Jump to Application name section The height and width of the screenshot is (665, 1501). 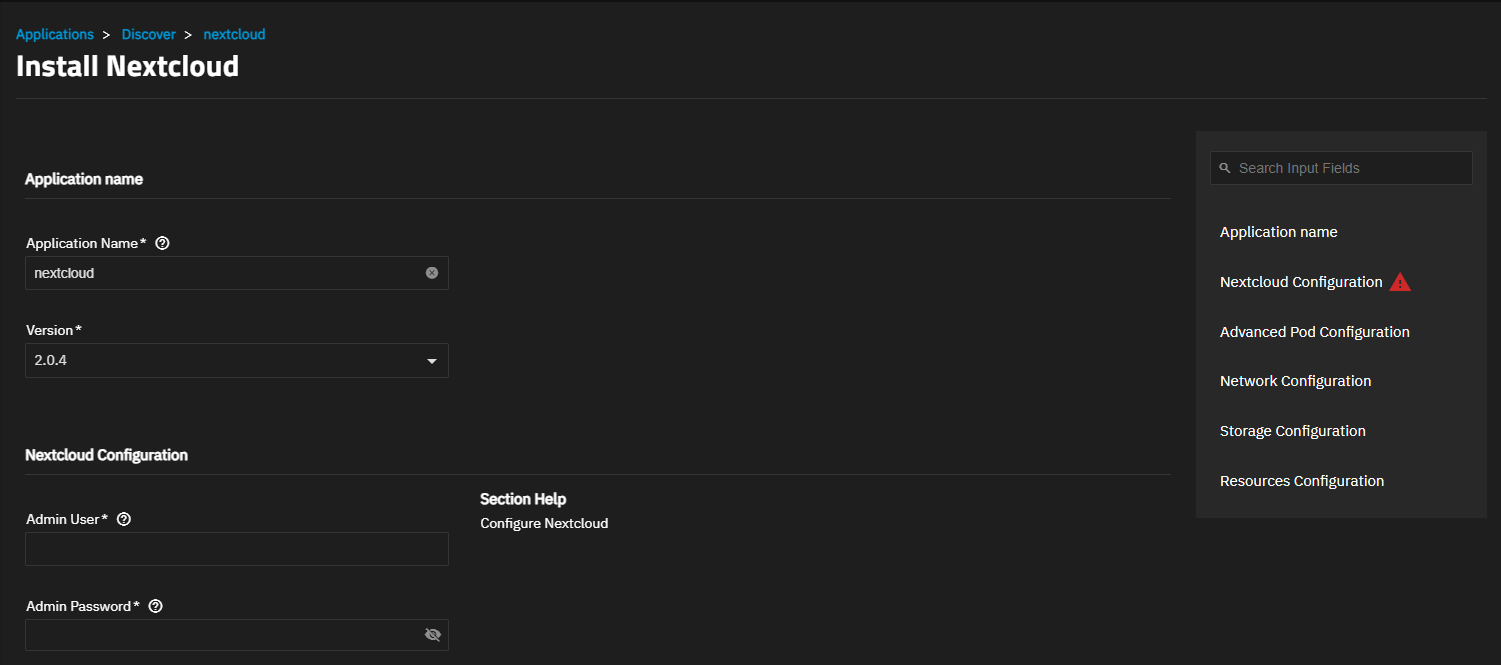coord(1278,232)
